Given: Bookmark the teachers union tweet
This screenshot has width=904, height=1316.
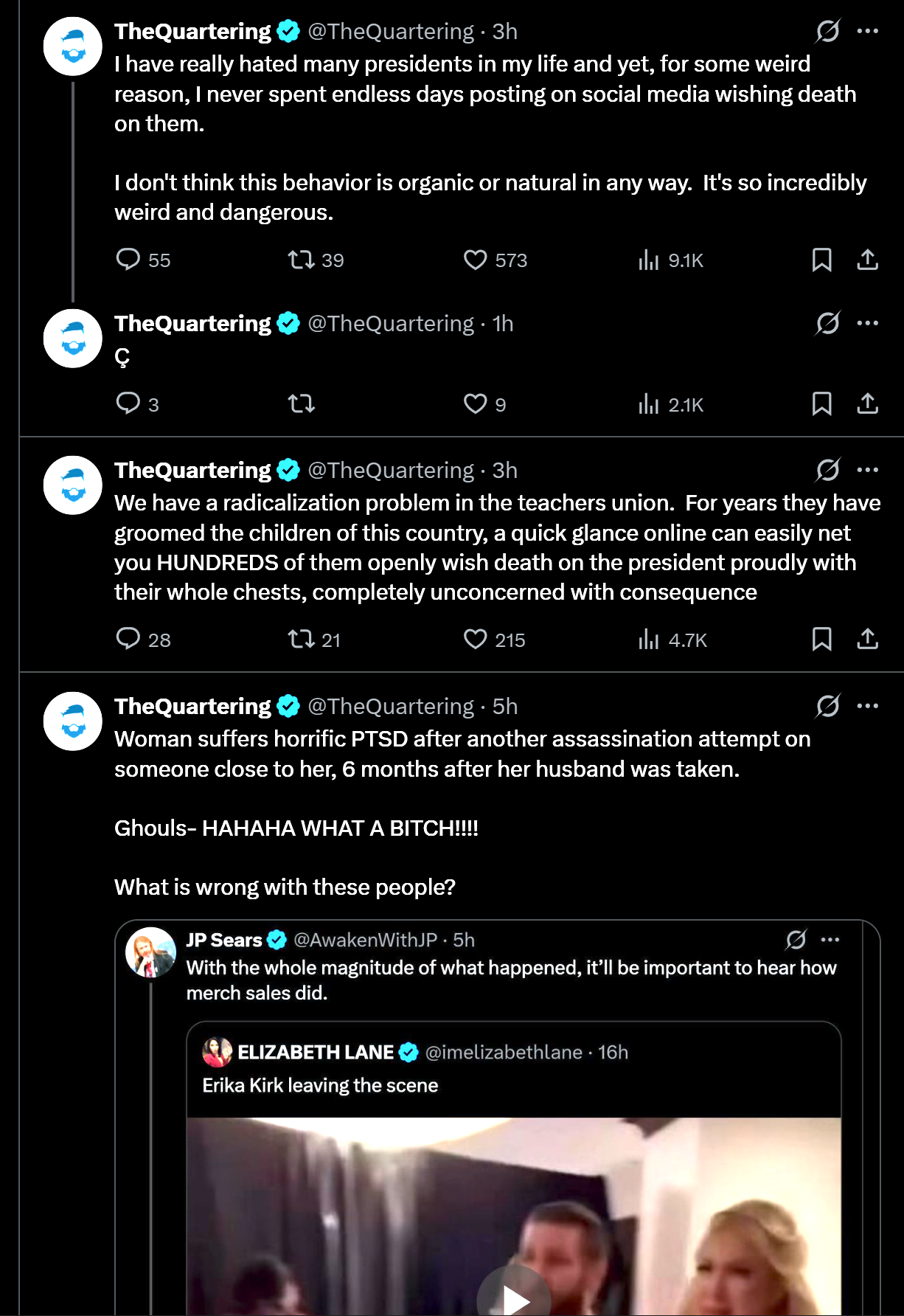Looking at the screenshot, I should [821, 639].
